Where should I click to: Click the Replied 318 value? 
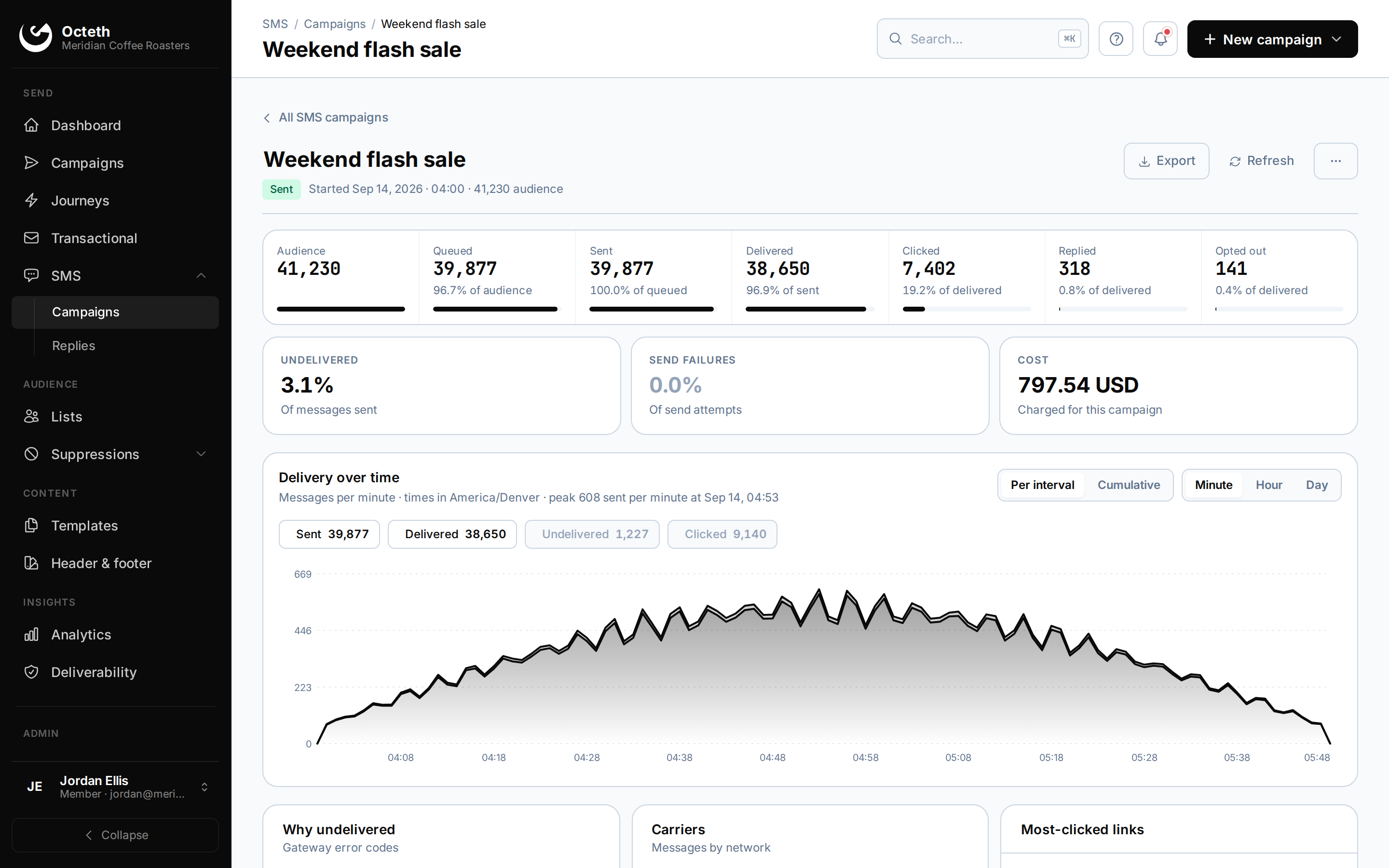pos(1074,269)
